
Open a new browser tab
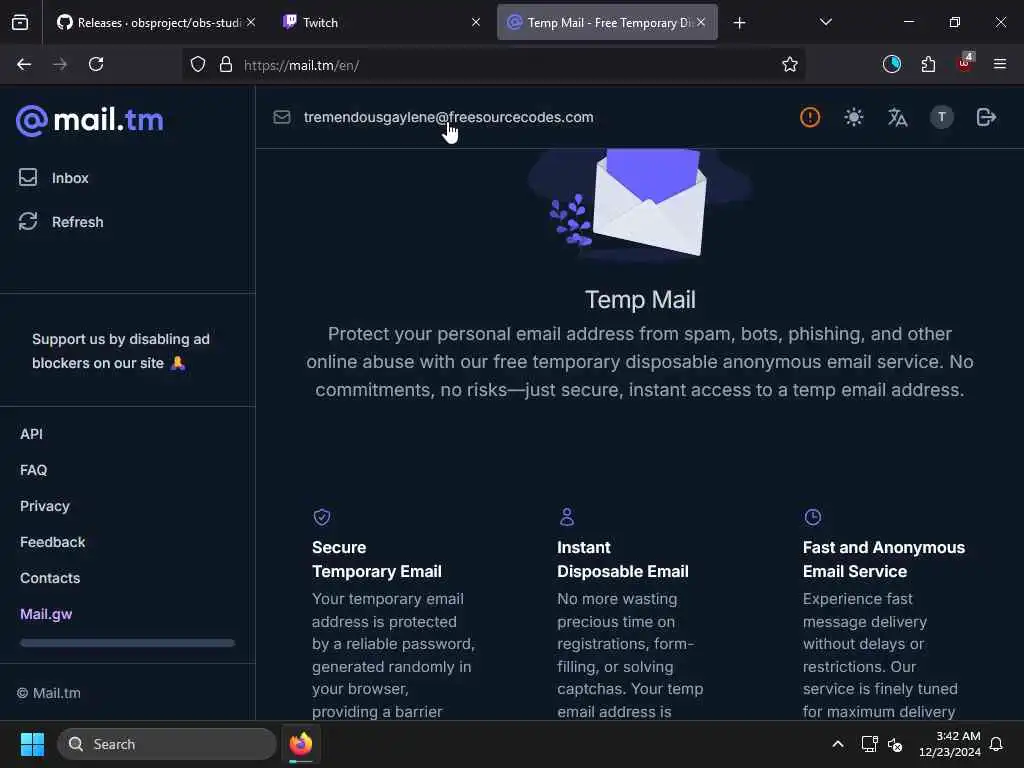pos(739,23)
